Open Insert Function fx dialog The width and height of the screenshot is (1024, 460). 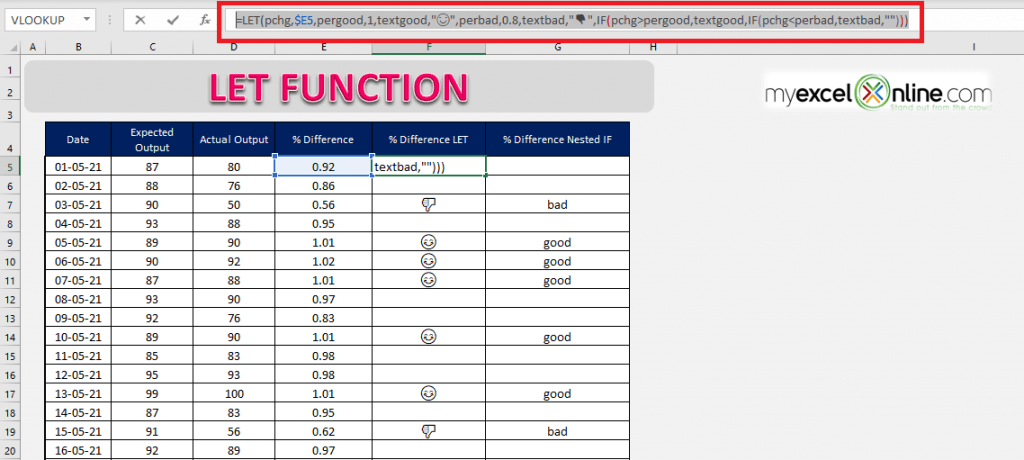point(204,19)
